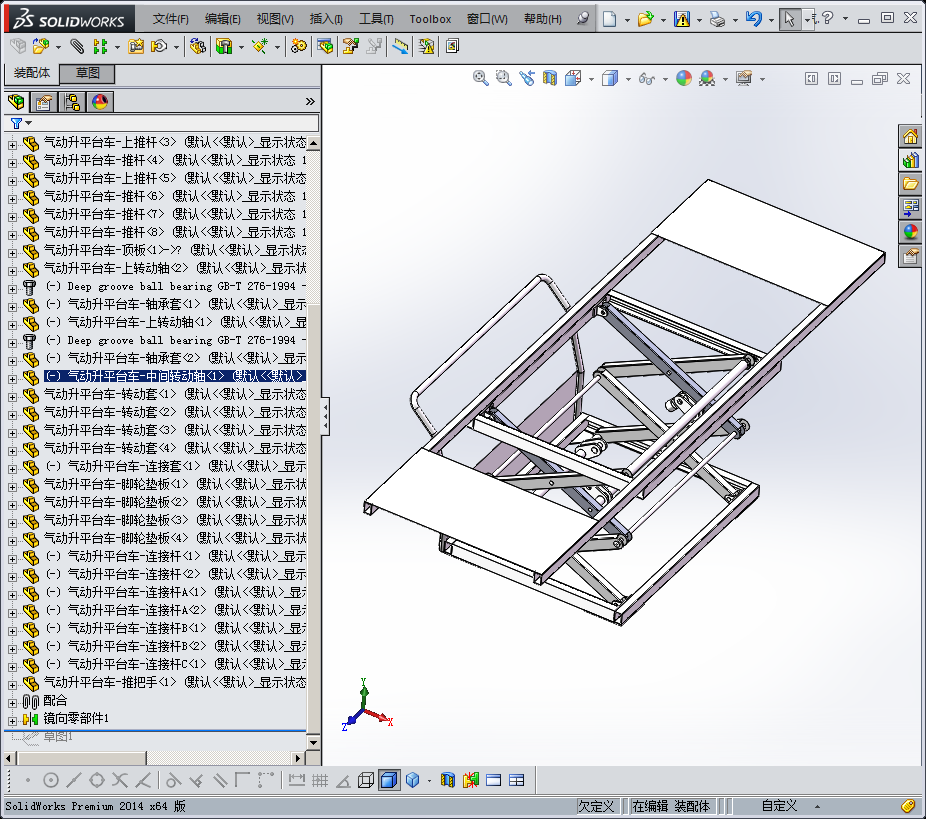The image size is (926, 819).
Task: Open the FeatureManager design tree tab
Action: coord(17,102)
